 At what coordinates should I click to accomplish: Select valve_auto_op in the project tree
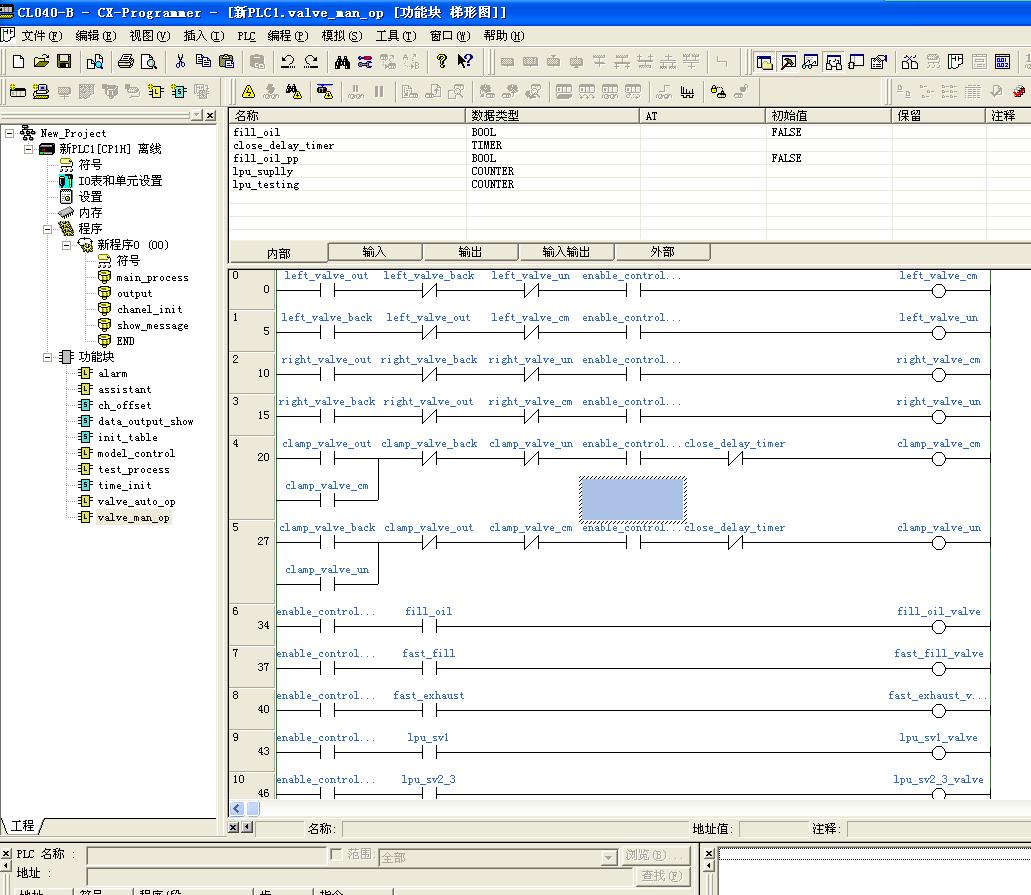tap(136, 501)
